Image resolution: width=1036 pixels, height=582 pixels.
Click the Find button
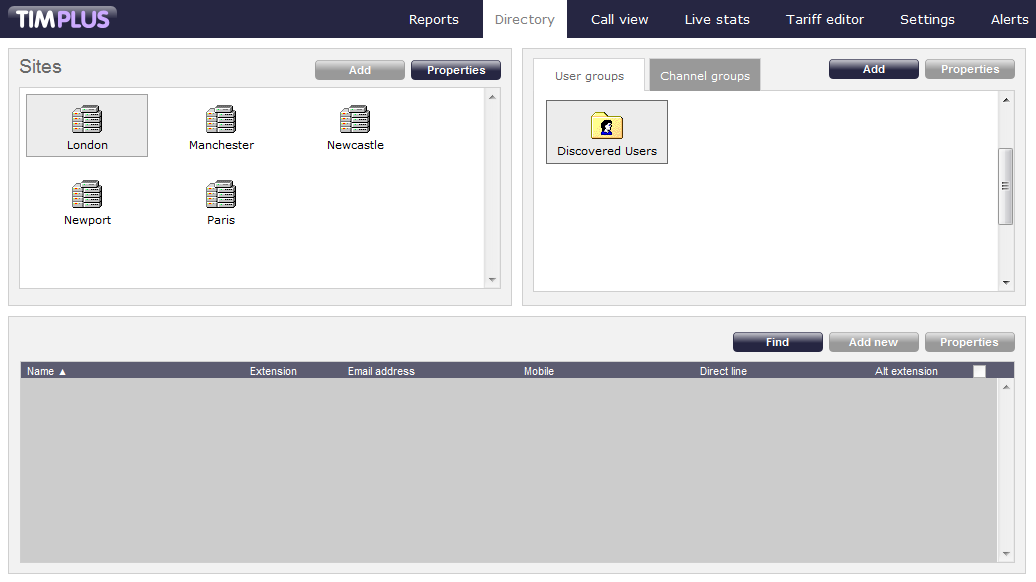click(x=777, y=342)
